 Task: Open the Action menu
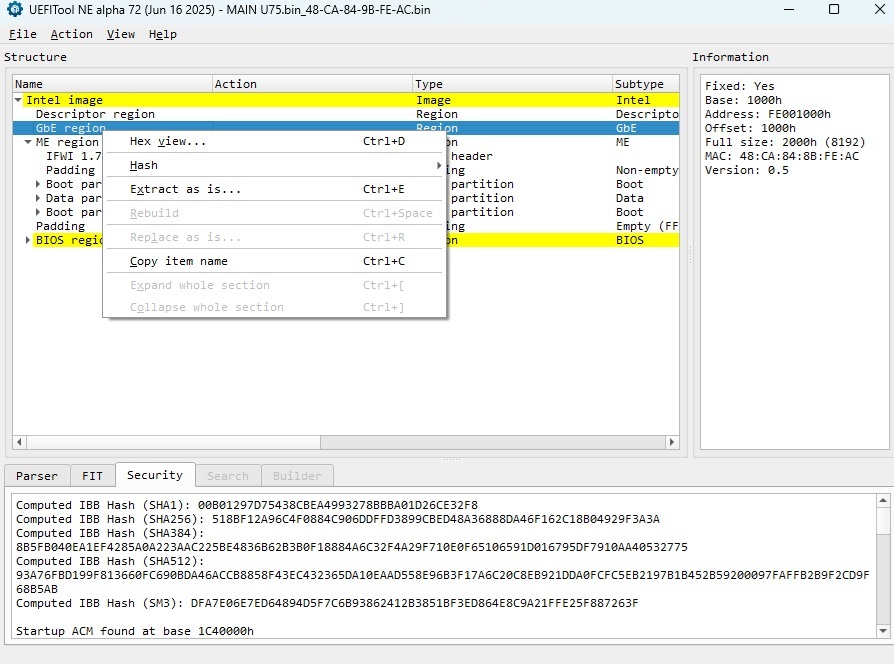coord(71,34)
